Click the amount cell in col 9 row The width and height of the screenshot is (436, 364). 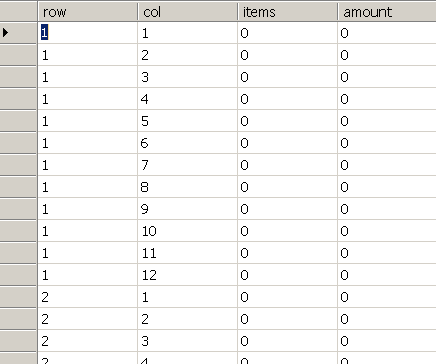pos(387,209)
